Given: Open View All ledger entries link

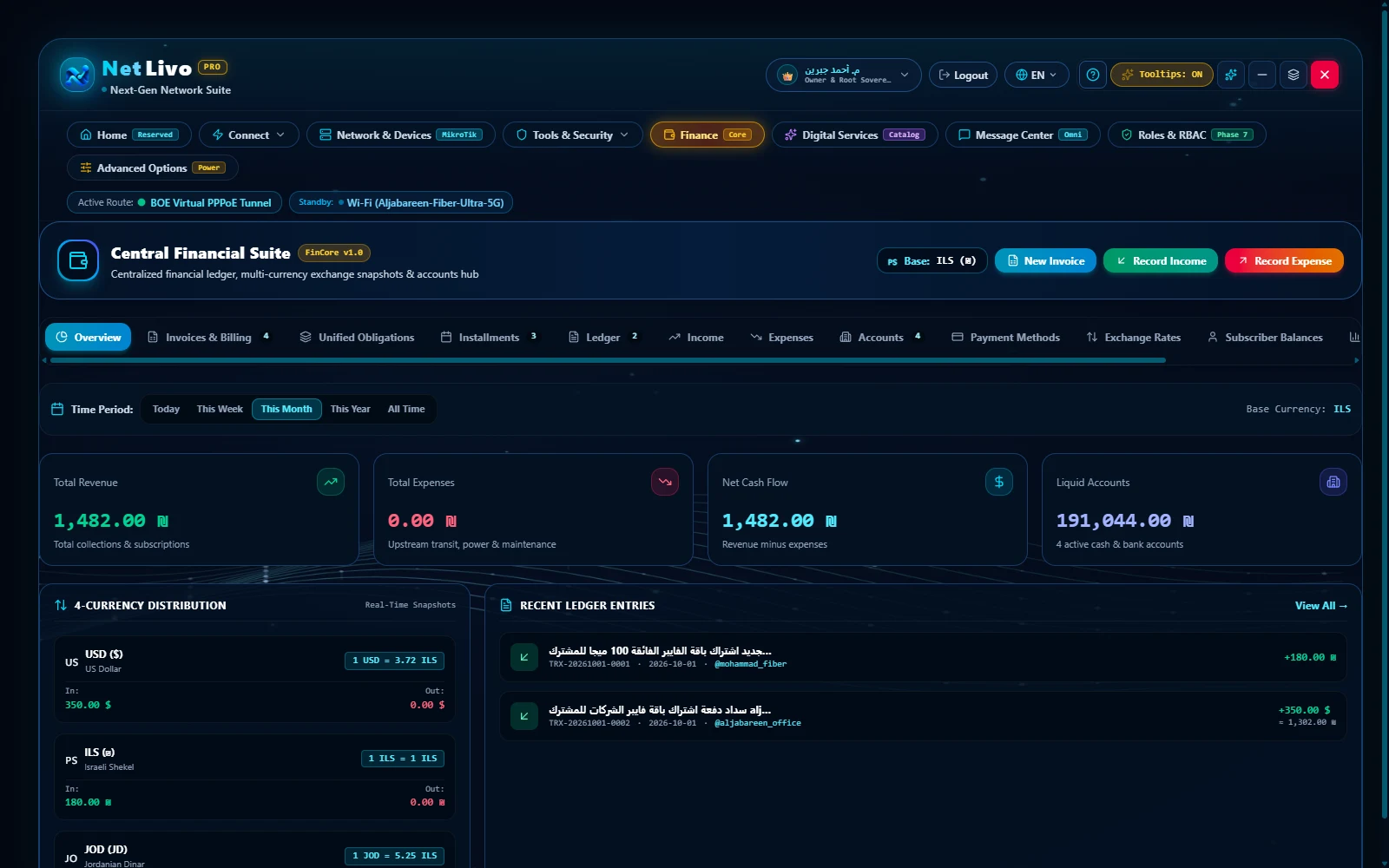Looking at the screenshot, I should pyautogui.click(x=1321, y=605).
